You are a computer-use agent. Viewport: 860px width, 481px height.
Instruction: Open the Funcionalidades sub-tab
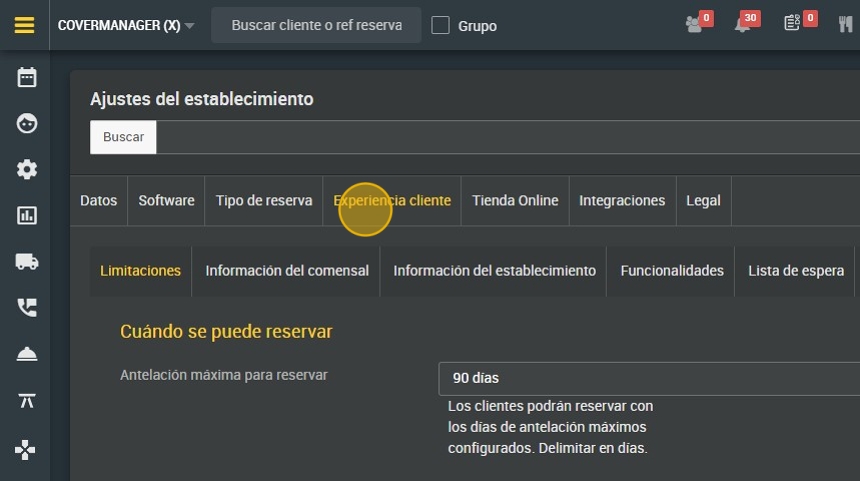672,271
